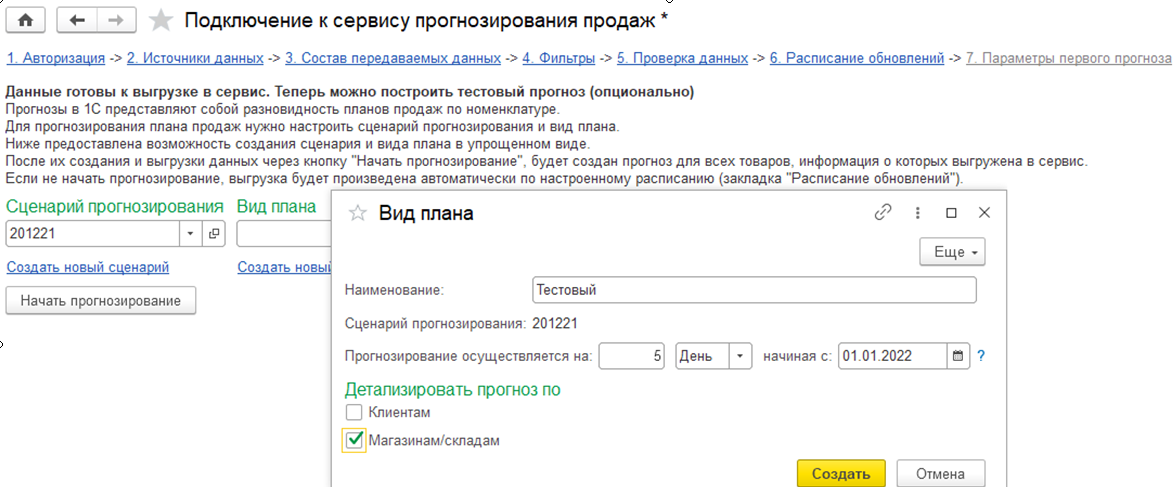The width and height of the screenshot is (1176, 496).
Task: Uncheck the Магазинам/складам checkbox
Action: point(353,439)
